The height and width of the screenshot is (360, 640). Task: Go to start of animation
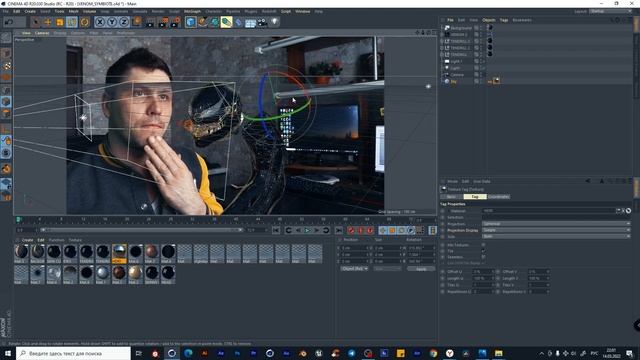point(276,231)
